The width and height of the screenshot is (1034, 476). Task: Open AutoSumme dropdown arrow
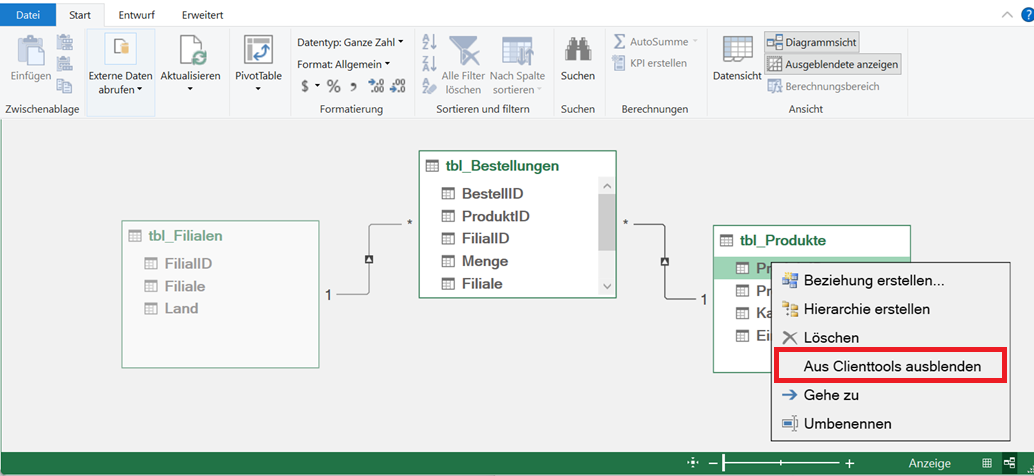(694, 42)
